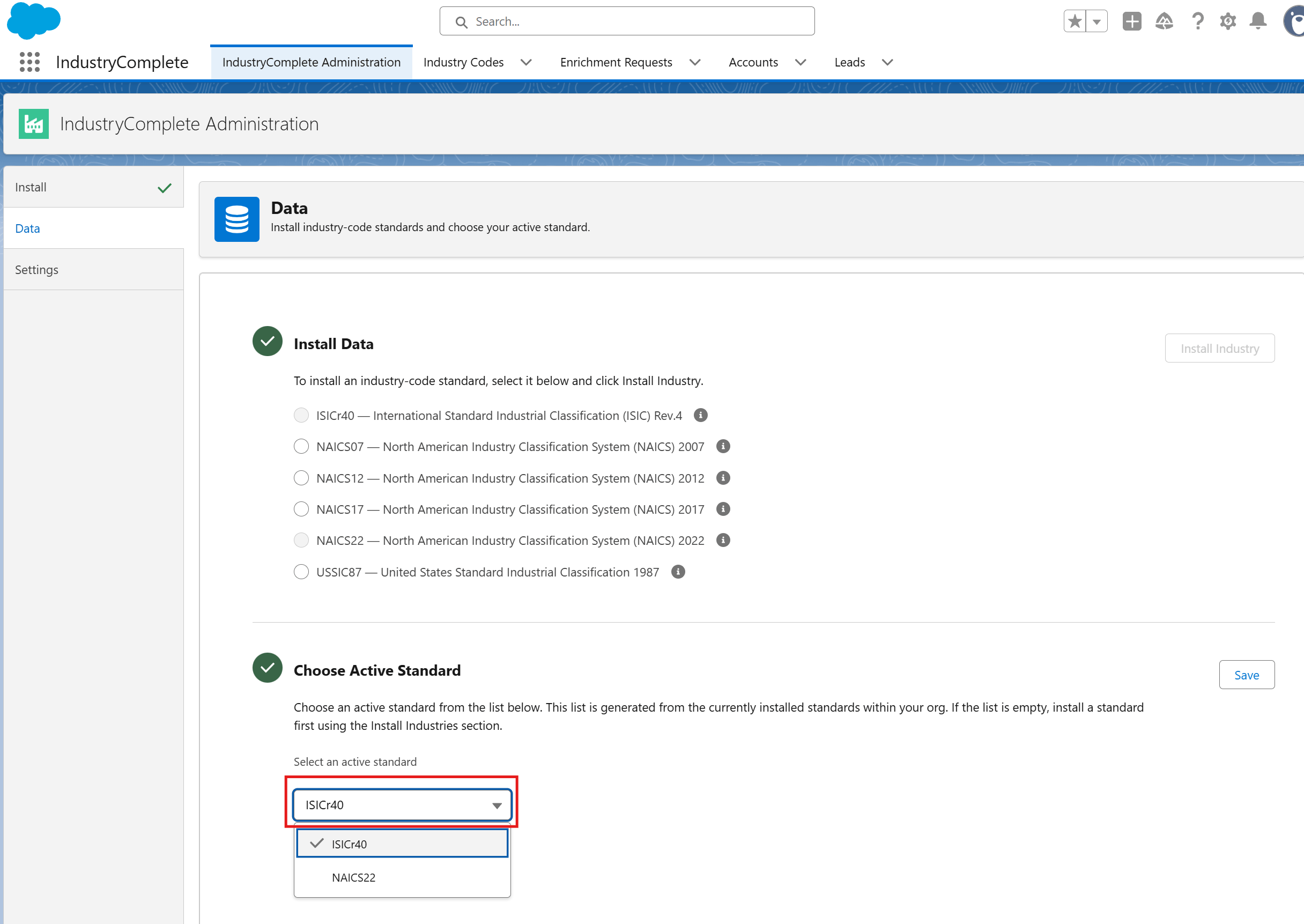Expand the Leads tab menu
The height and width of the screenshot is (924, 1304).
887,63
